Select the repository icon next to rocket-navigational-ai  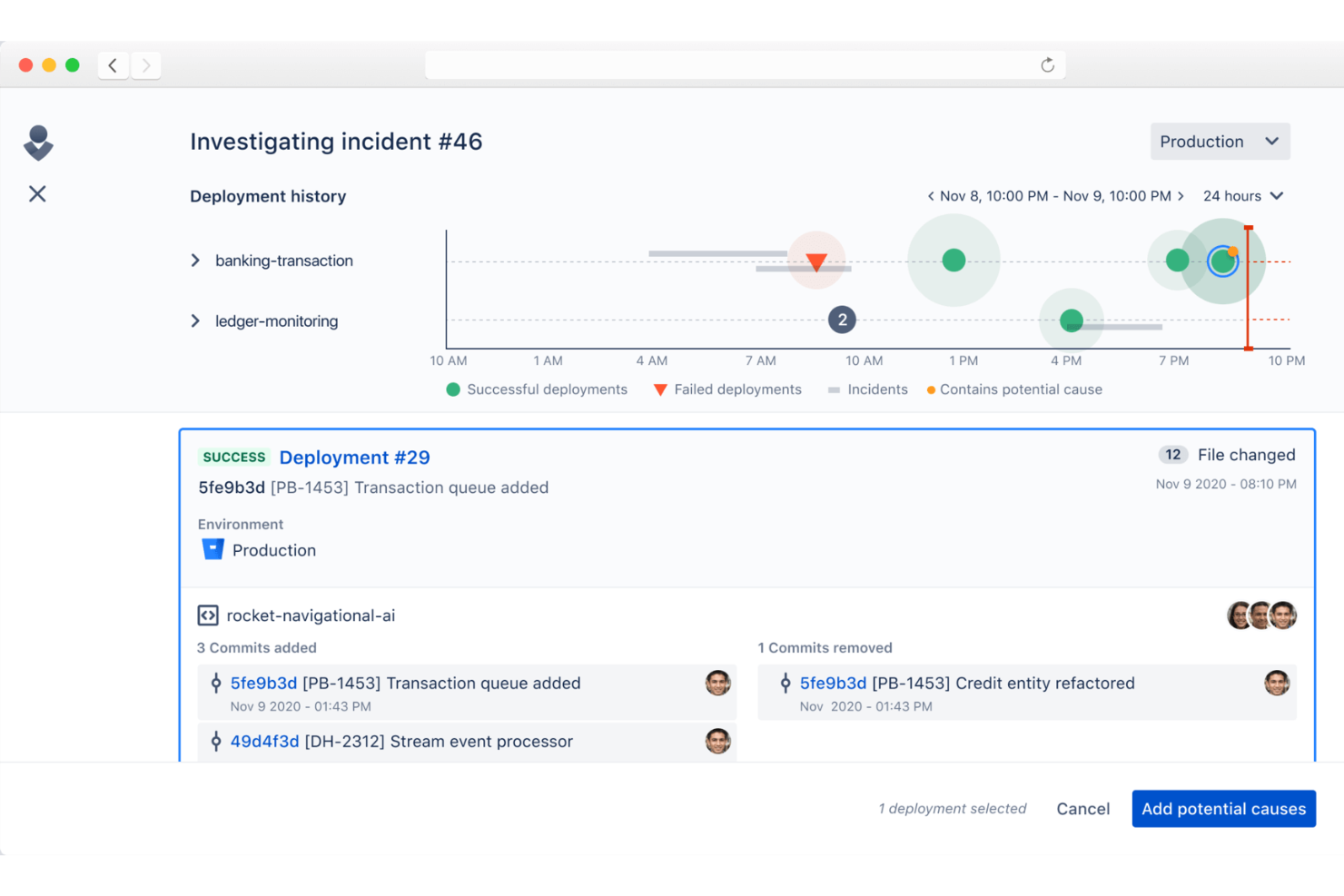208,615
